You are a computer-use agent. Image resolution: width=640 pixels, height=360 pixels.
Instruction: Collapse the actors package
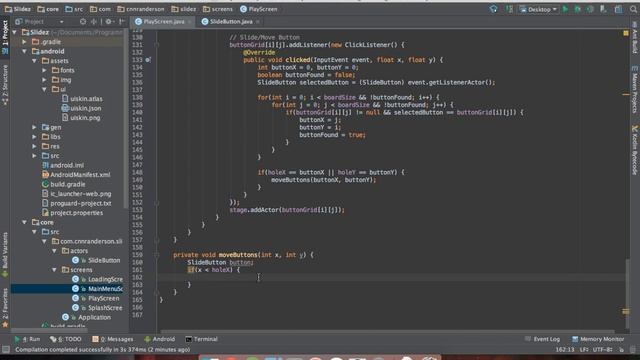pos(54,251)
